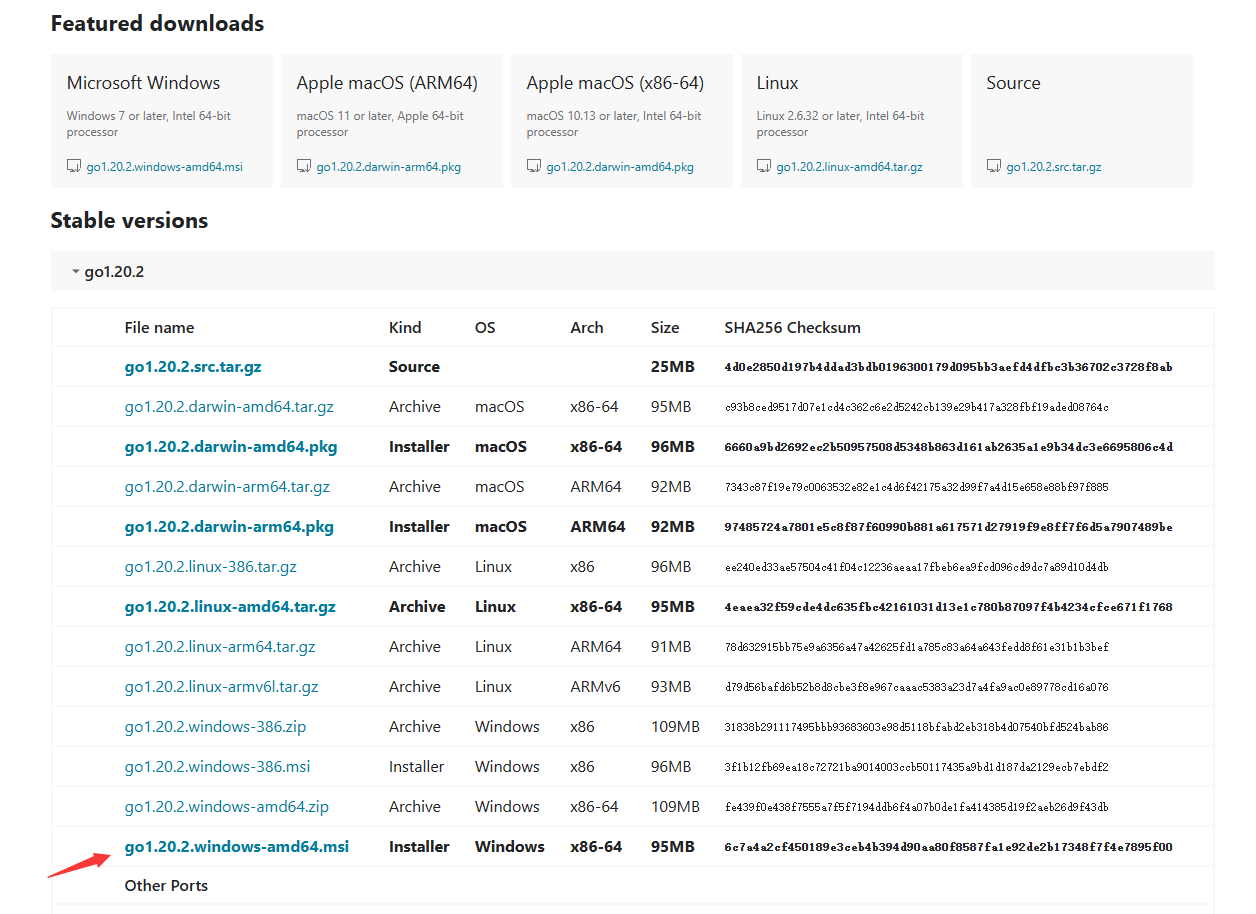The image size is (1256, 914).
Task: Click featured link go1.20.2.darwin-arm64.pkg
Action: point(389,167)
